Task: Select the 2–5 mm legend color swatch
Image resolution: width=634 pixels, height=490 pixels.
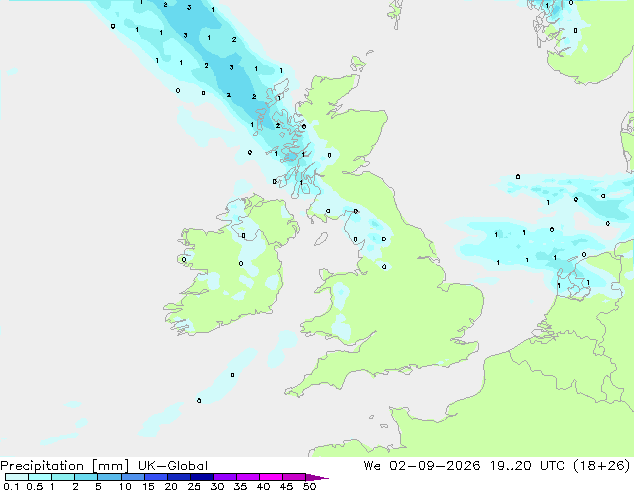Action: point(86,477)
